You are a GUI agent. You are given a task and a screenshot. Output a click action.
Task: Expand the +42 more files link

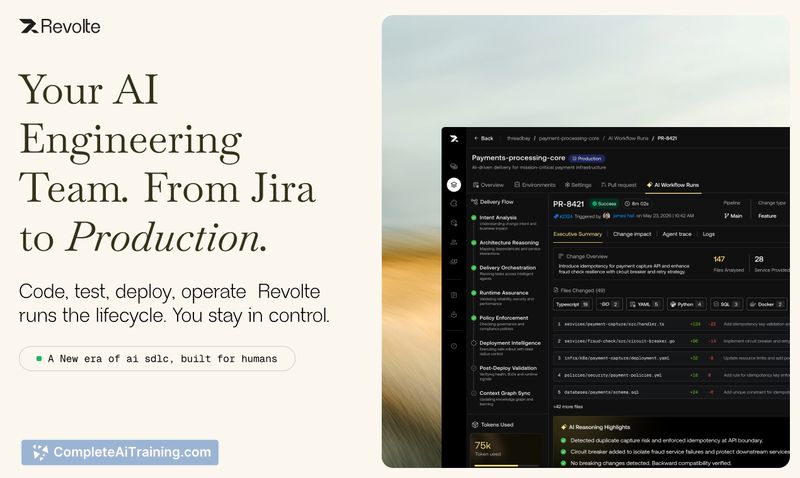[568, 407]
